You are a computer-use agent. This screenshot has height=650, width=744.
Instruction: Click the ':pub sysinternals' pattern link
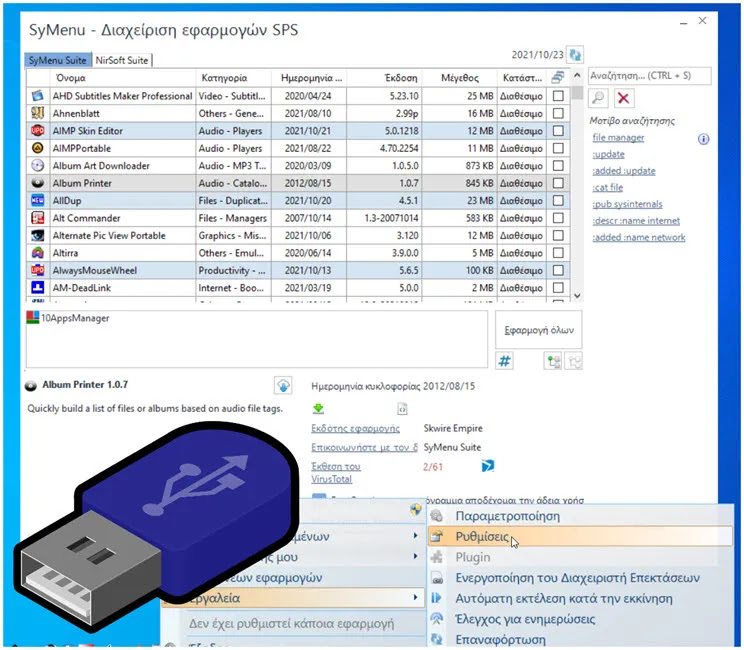click(627, 204)
